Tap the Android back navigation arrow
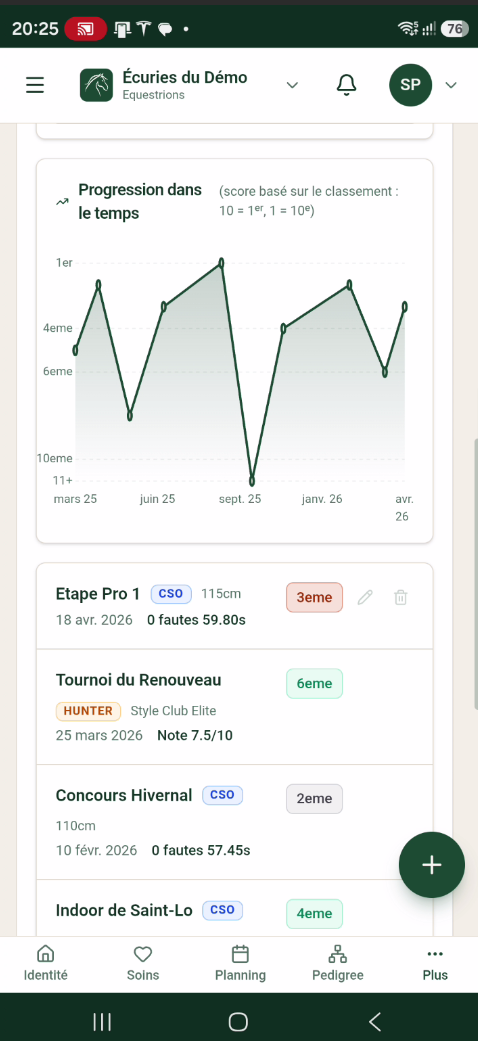This screenshot has width=478, height=1041. tap(375, 1021)
